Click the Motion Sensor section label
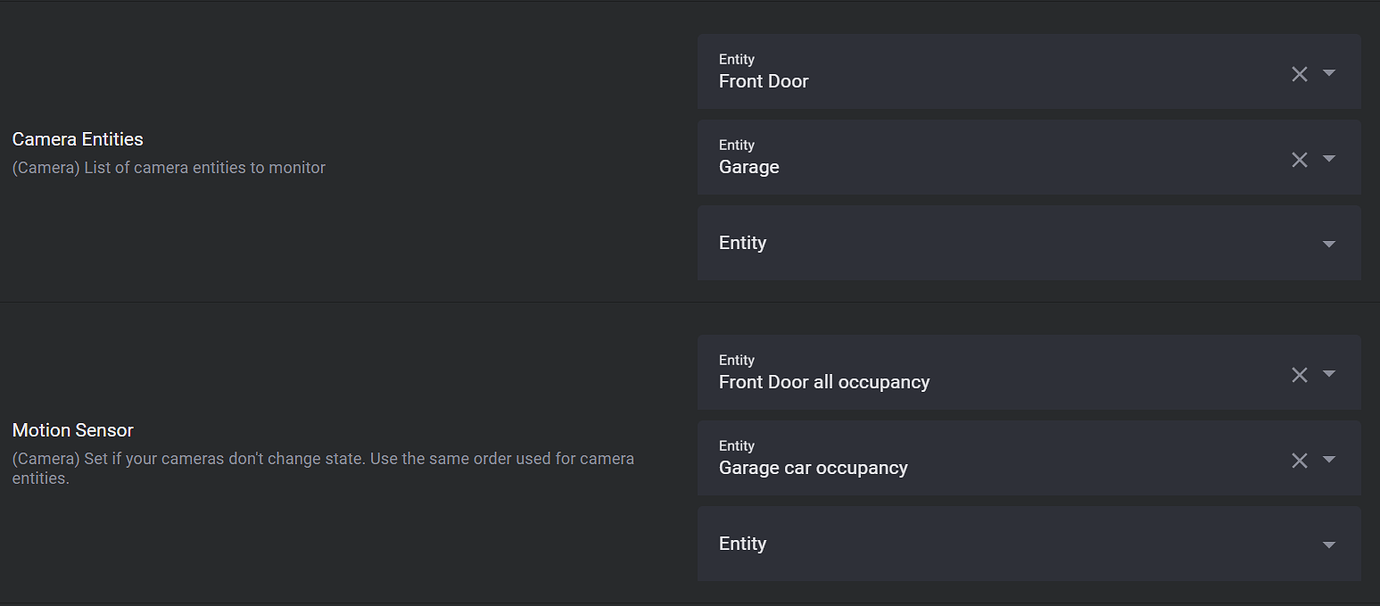1380x606 pixels. tap(72, 430)
